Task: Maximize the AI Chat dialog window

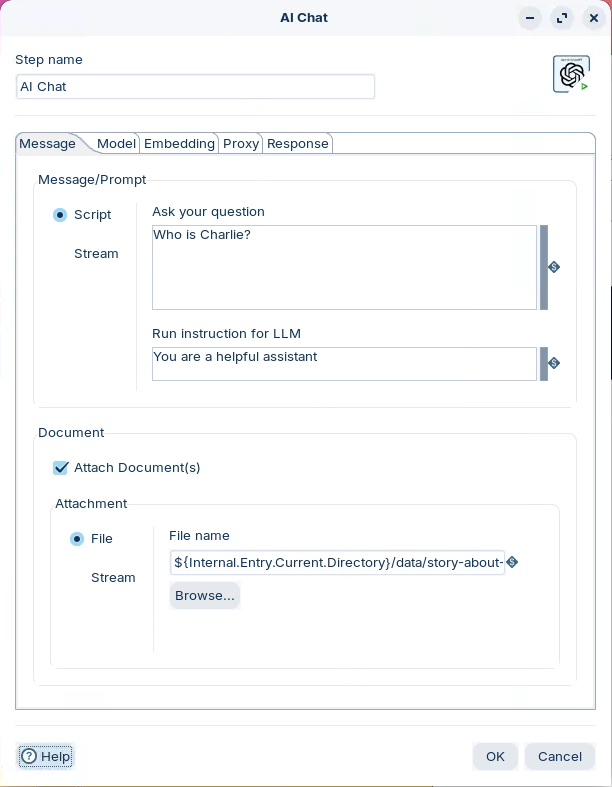Action: click(x=562, y=18)
